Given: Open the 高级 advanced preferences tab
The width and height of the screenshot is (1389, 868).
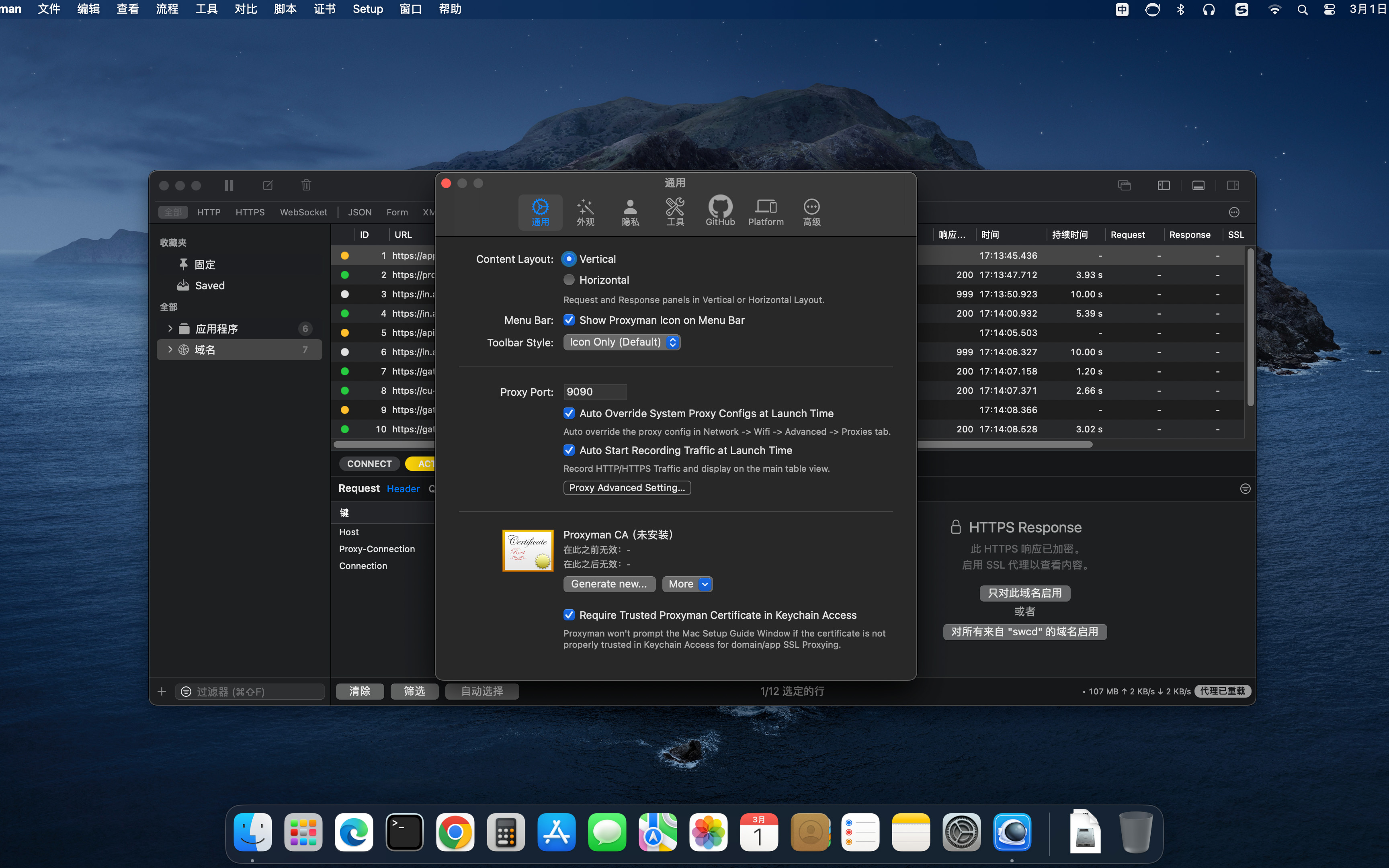Looking at the screenshot, I should [811, 213].
